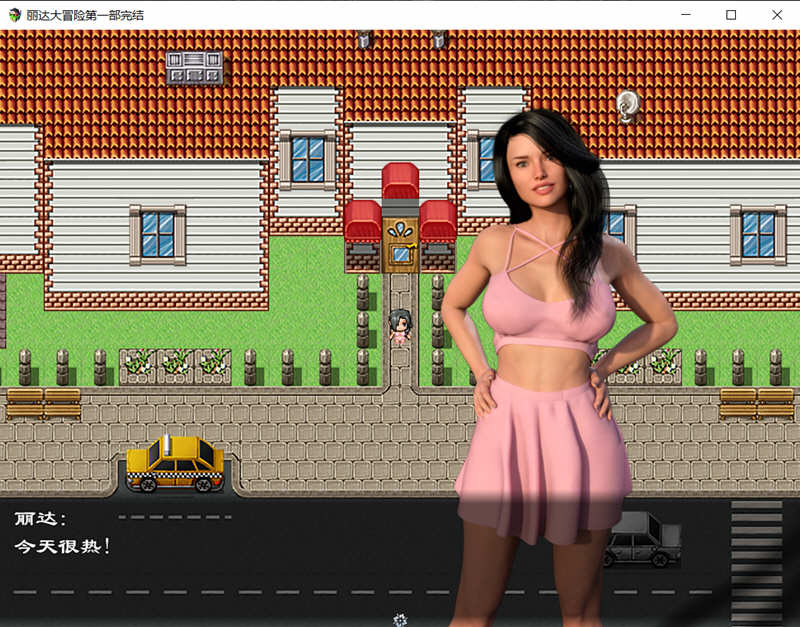Click the dialogue continue indicator at the bottom
800x627 pixels.
coord(400,620)
